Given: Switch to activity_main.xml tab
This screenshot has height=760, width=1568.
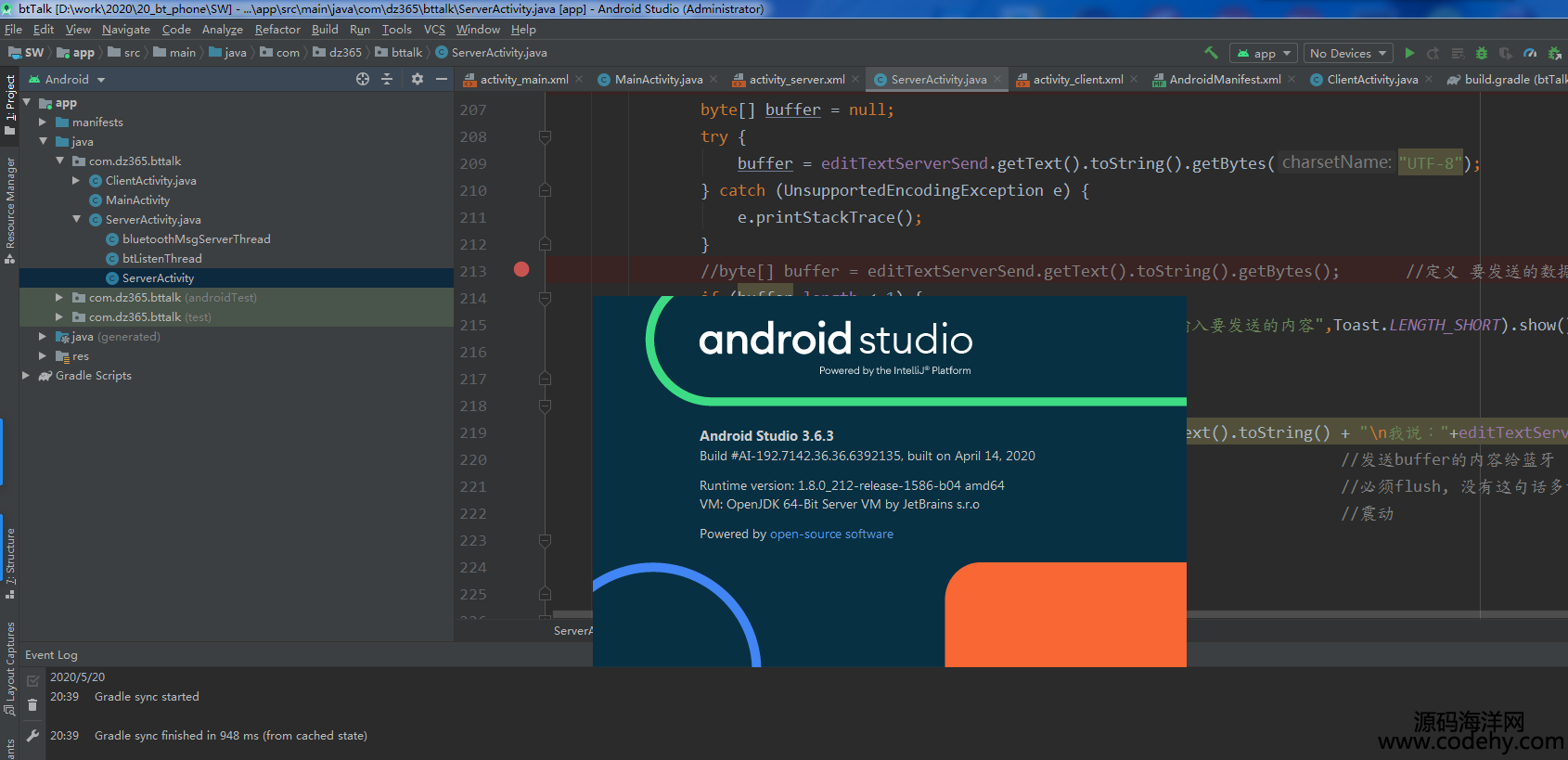Looking at the screenshot, I should 524,79.
